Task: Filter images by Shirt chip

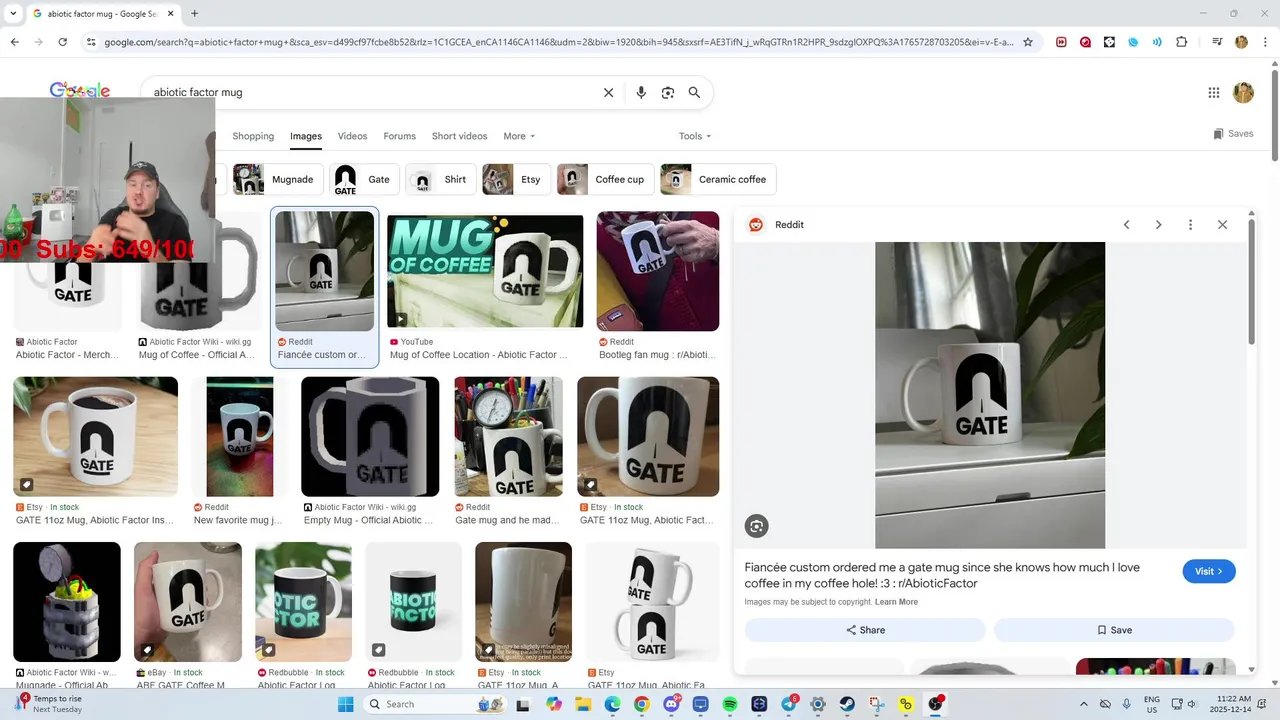Action: pos(441,179)
